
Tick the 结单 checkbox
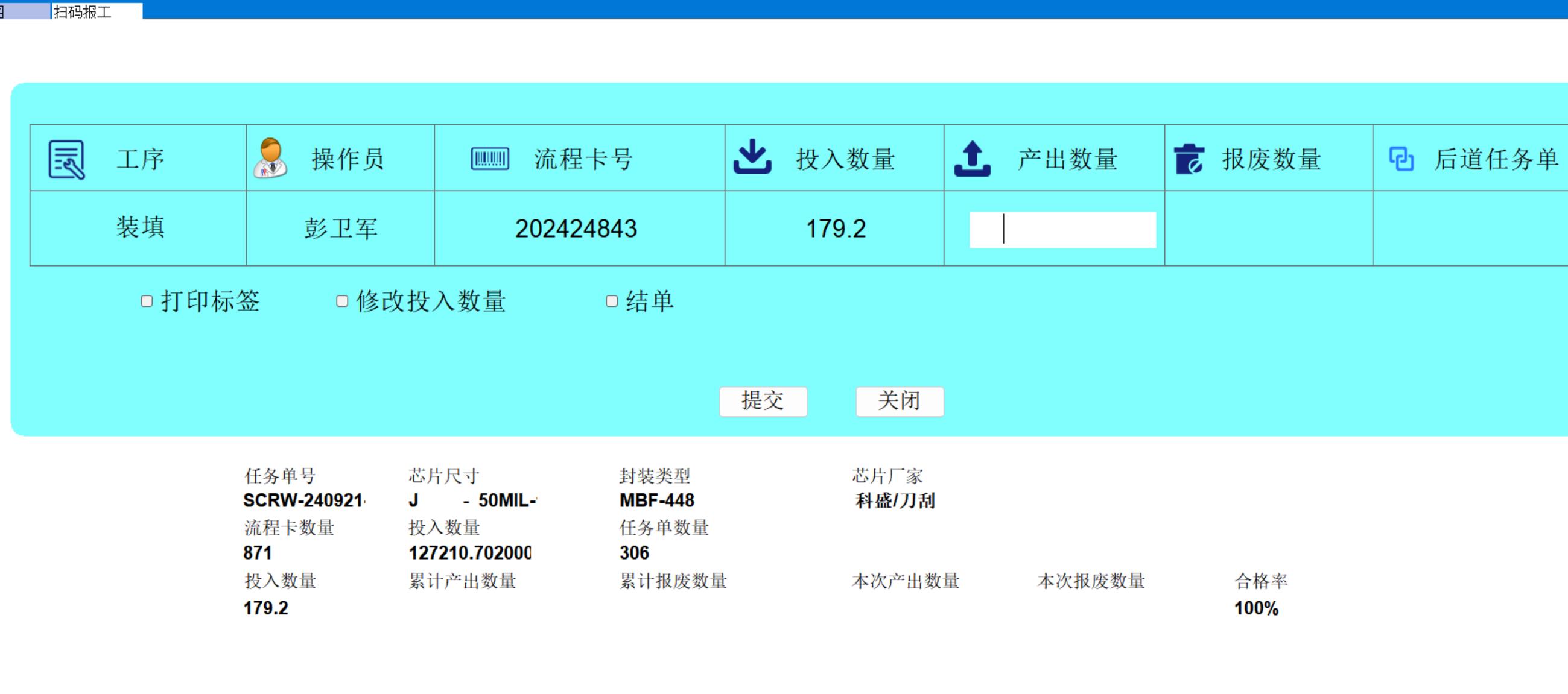[612, 301]
